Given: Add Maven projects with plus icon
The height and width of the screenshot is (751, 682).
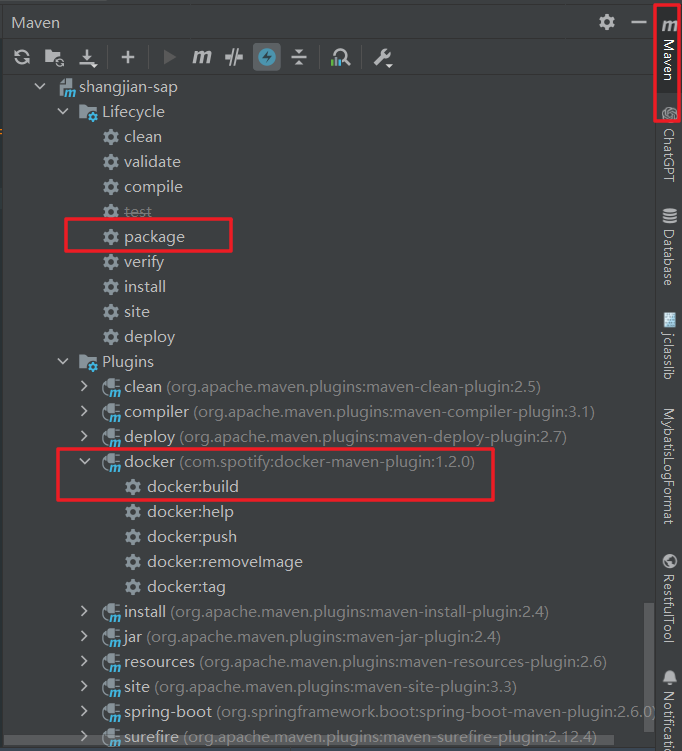Looking at the screenshot, I should [128, 57].
